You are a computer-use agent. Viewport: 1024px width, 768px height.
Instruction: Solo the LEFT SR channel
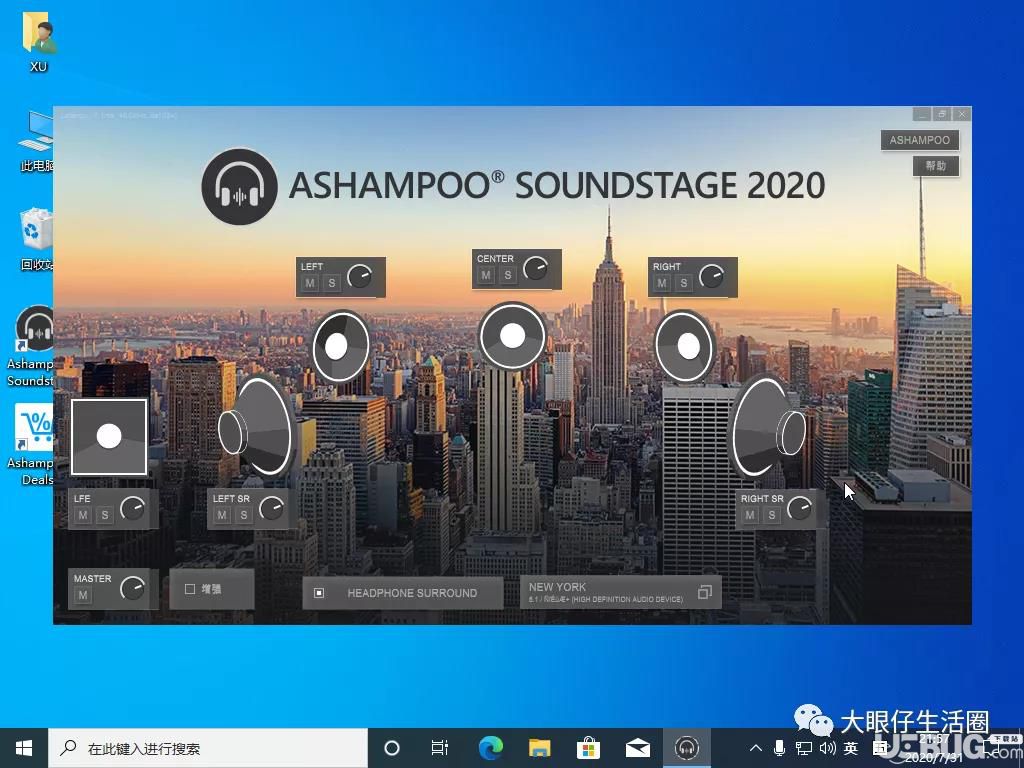click(x=244, y=515)
